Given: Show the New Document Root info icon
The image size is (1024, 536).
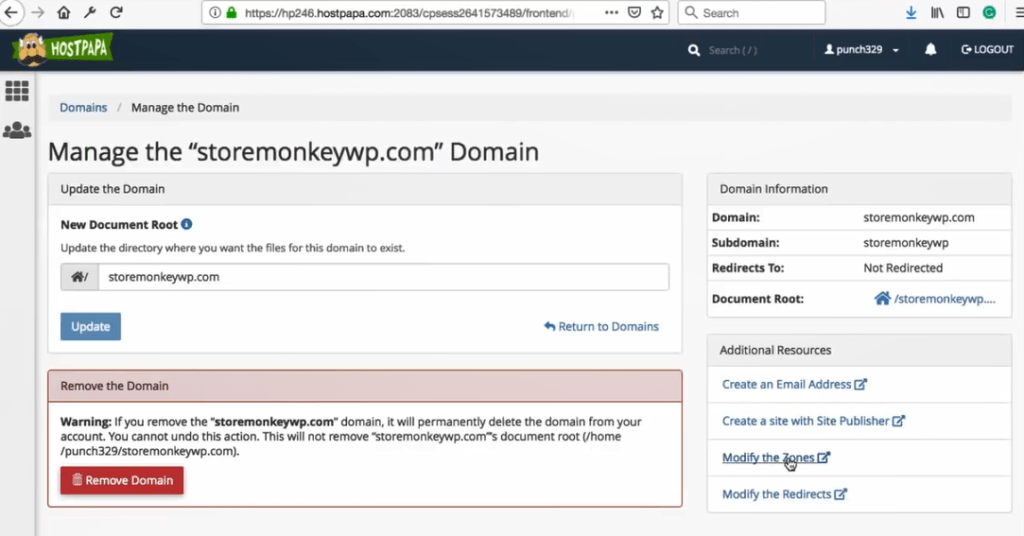Looking at the screenshot, I should click(x=187, y=224).
